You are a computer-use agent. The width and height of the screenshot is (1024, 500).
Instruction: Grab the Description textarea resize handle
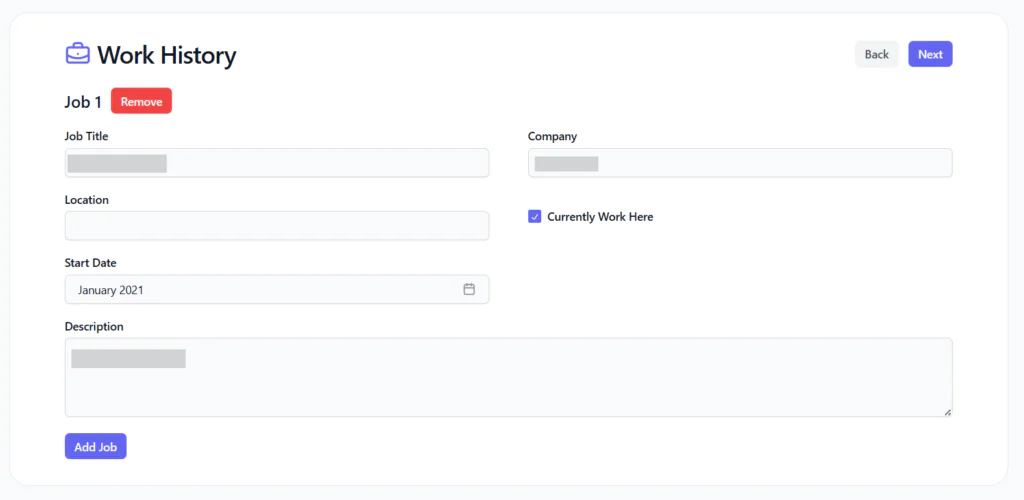click(x=947, y=412)
